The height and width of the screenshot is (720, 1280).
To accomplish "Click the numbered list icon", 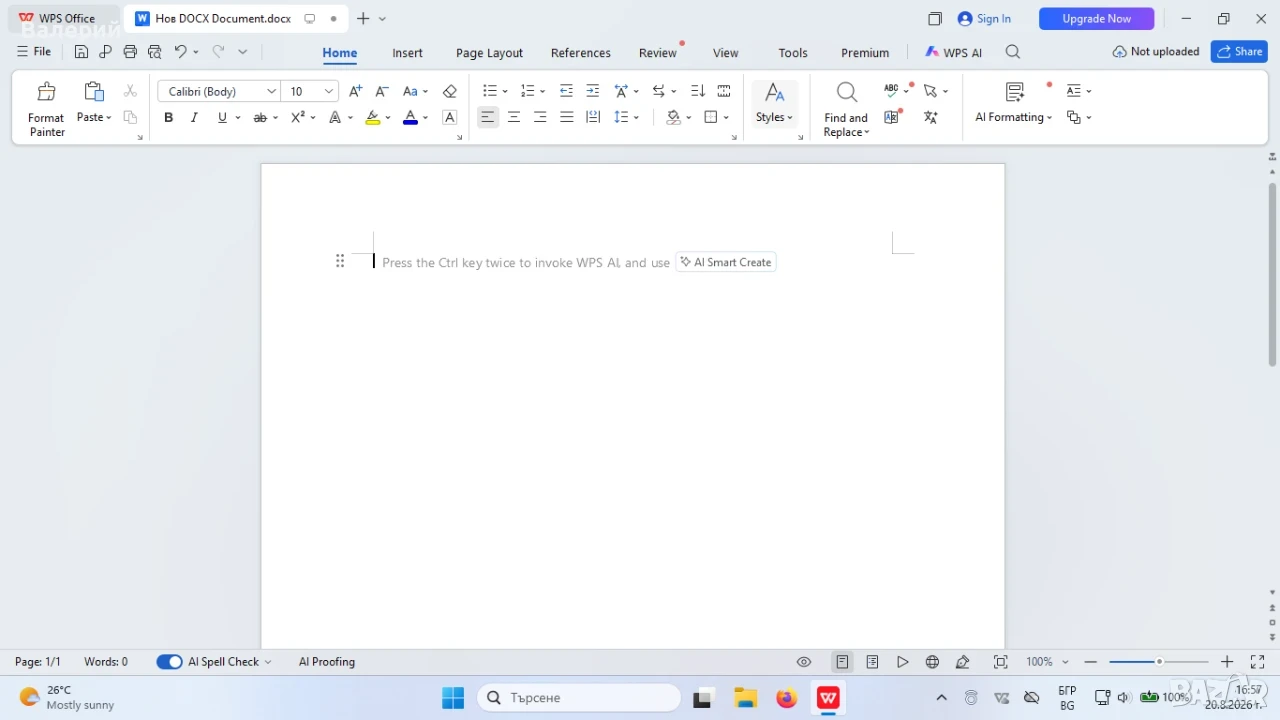I will [527, 91].
